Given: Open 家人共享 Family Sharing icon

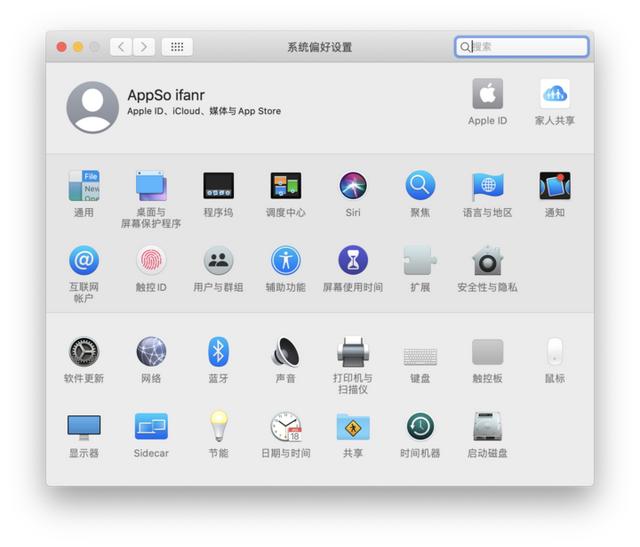Looking at the screenshot, I should [555, 93].
